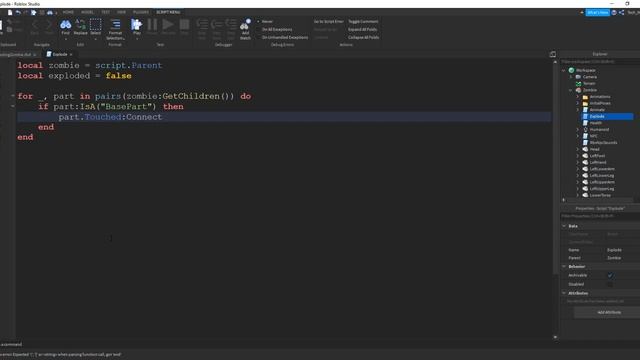Click the editor pop-out icon above scrollbar
The width and height of the screenshot is (640, 360).
coord(553,54)
